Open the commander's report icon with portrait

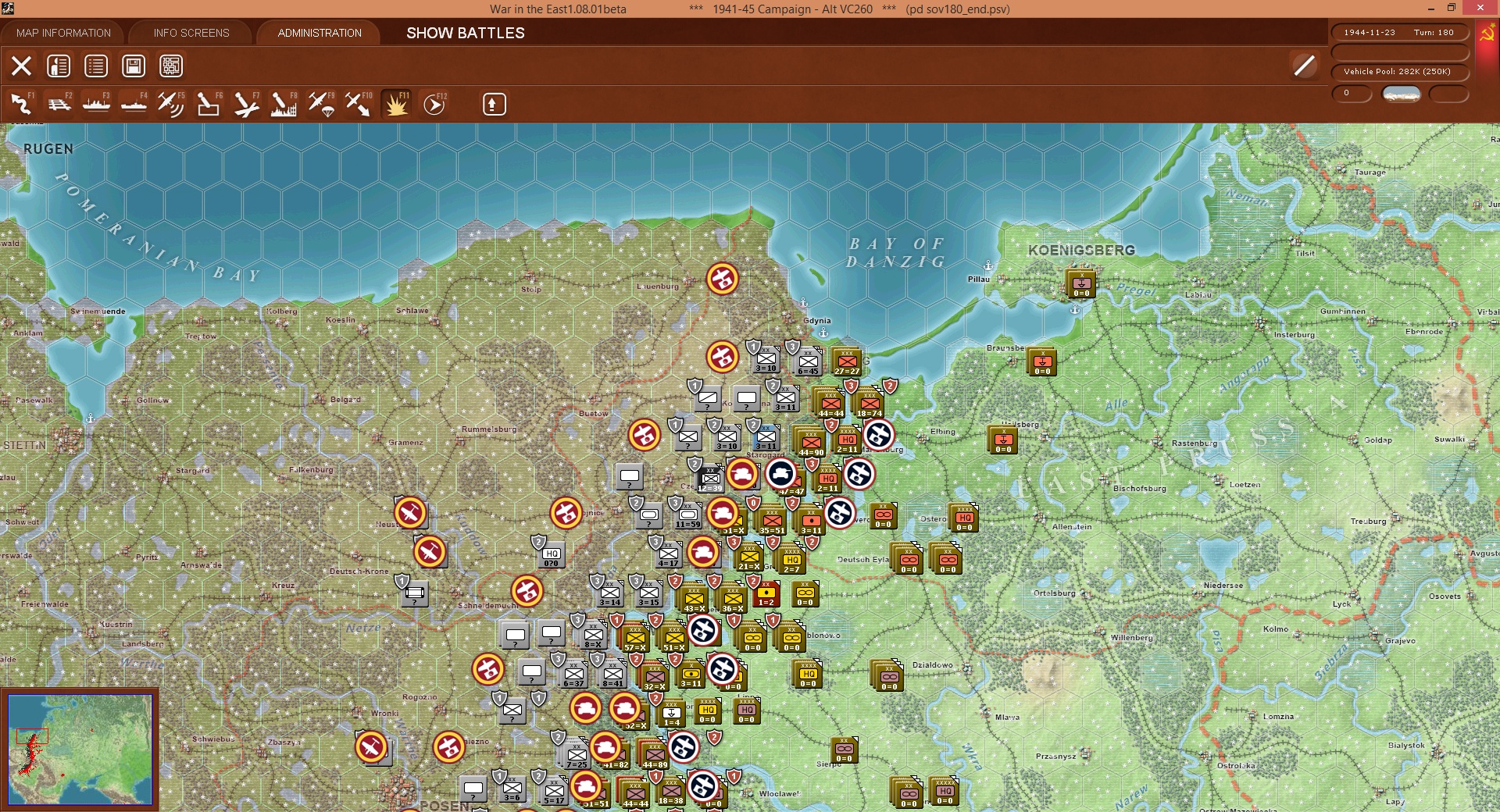point(59,66)
